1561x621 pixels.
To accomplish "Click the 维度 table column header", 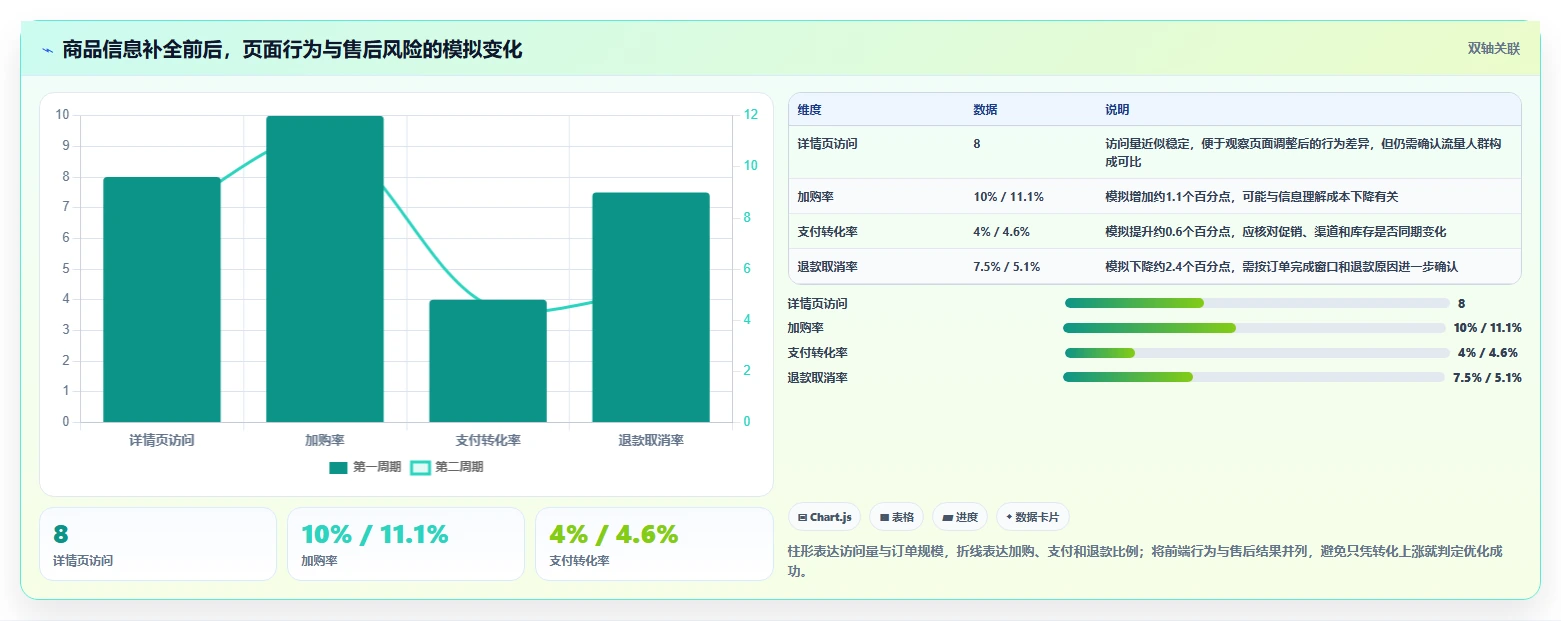I will click(x=809, y=110).
